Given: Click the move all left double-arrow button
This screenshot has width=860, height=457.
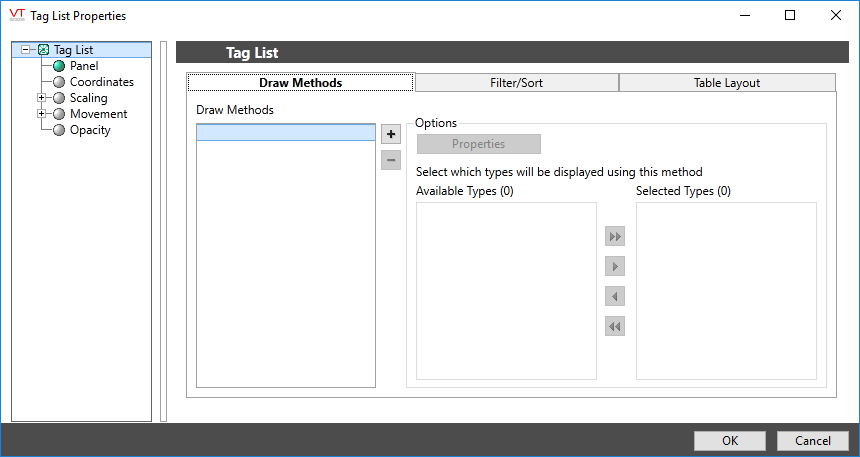Looking at the screenshot, I should click(x=615, y=327).
